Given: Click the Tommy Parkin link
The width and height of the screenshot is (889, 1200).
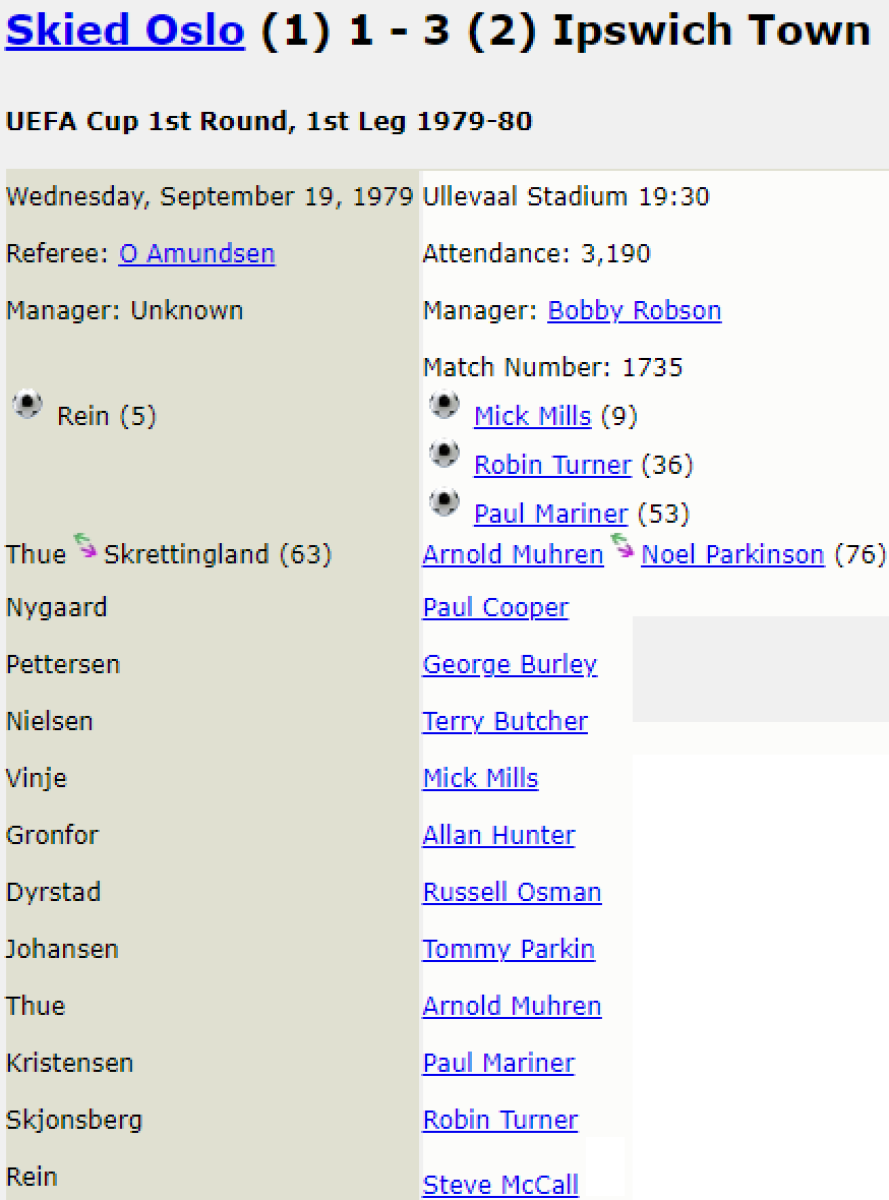Looking at the screenshot, I should pyautogui.click(x=508, y=949).
